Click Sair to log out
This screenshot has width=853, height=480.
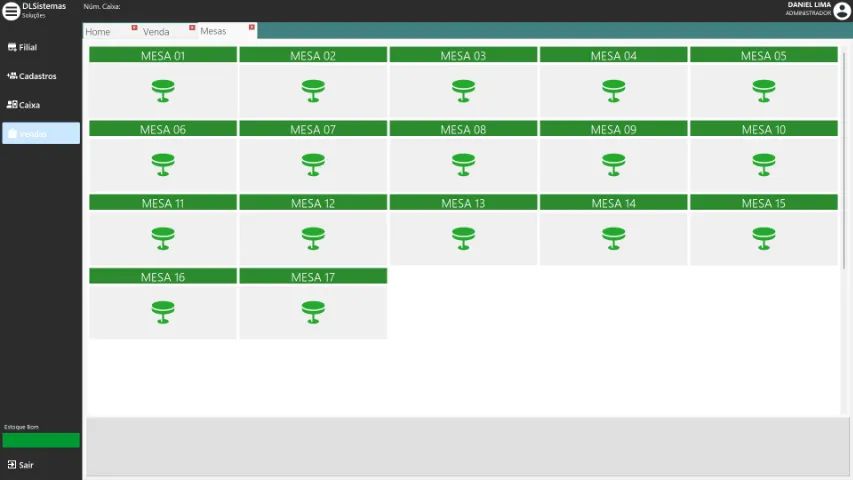click(25, 465)
